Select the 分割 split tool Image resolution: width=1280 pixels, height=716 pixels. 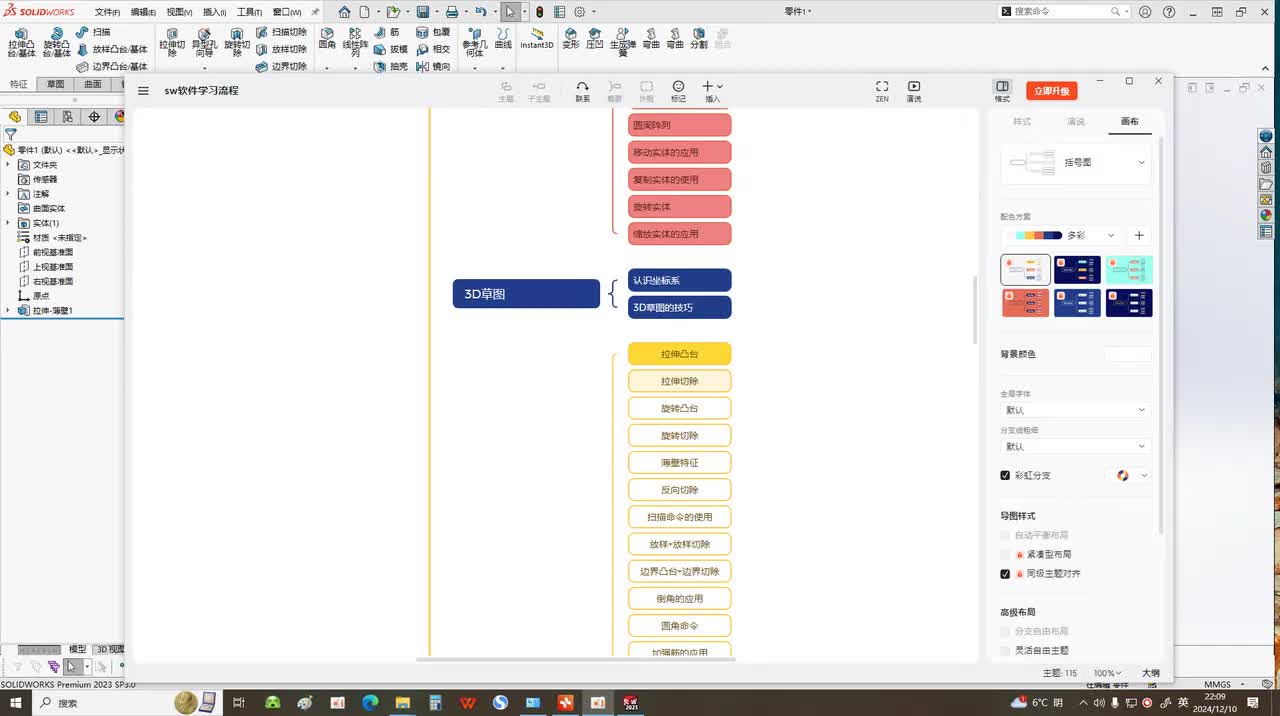tap(699, 38)
